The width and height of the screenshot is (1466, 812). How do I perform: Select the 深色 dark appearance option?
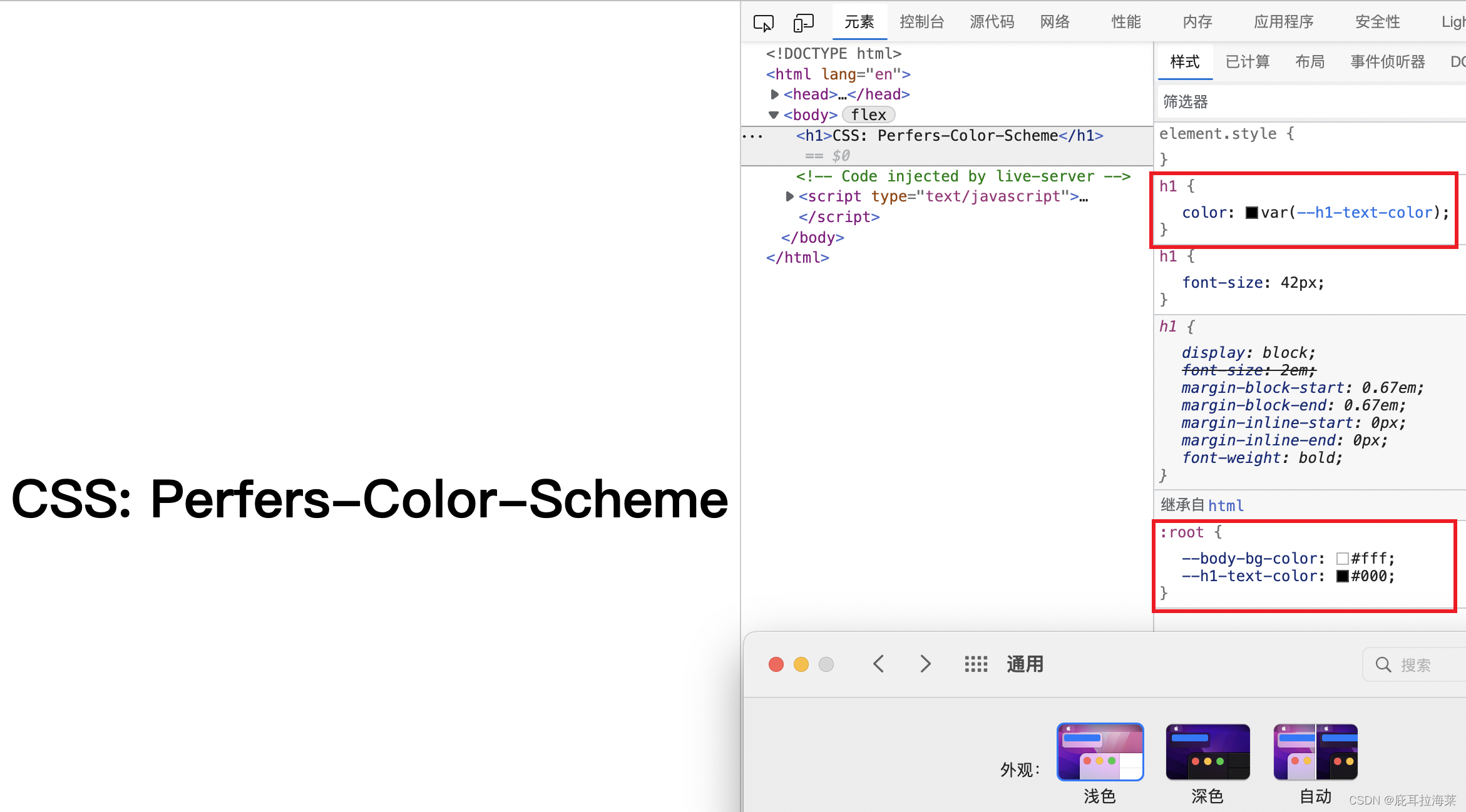pos(1207,752)
